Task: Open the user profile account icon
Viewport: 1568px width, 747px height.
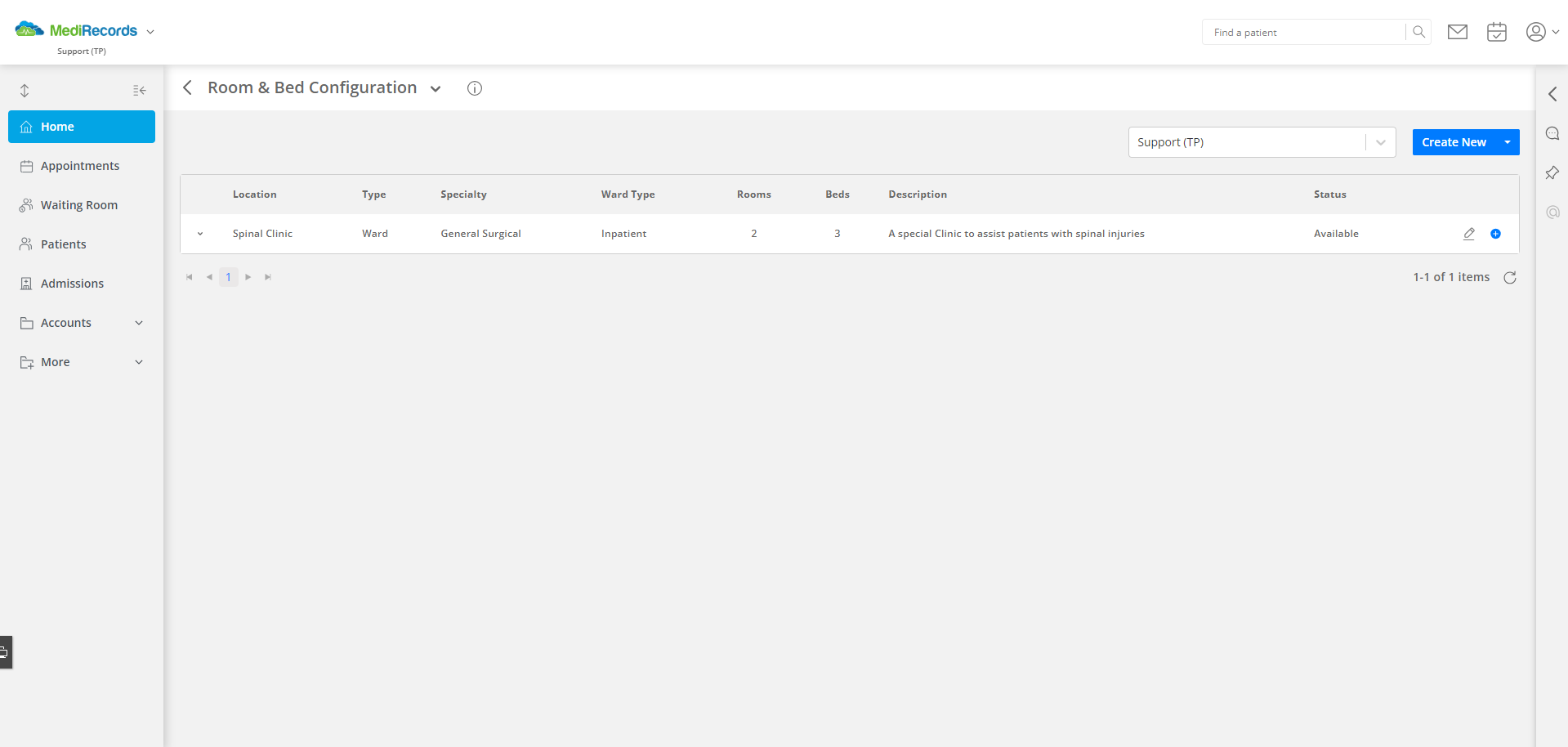Action: pos(1536,32)
